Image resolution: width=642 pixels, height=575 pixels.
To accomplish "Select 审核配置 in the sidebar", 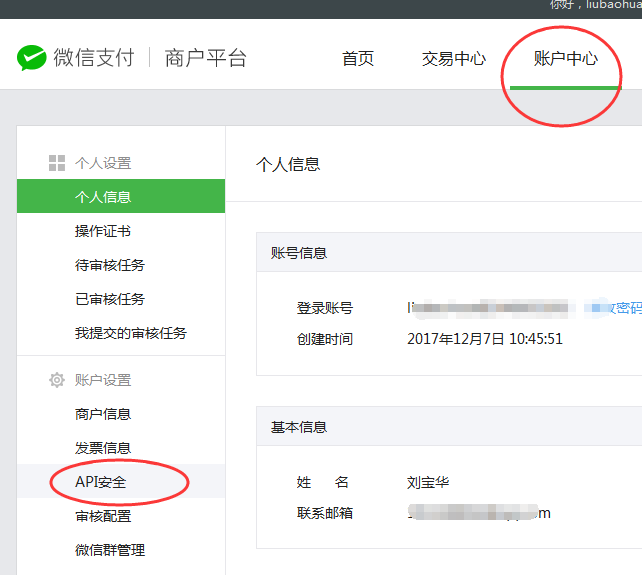I will coord(103,516).
